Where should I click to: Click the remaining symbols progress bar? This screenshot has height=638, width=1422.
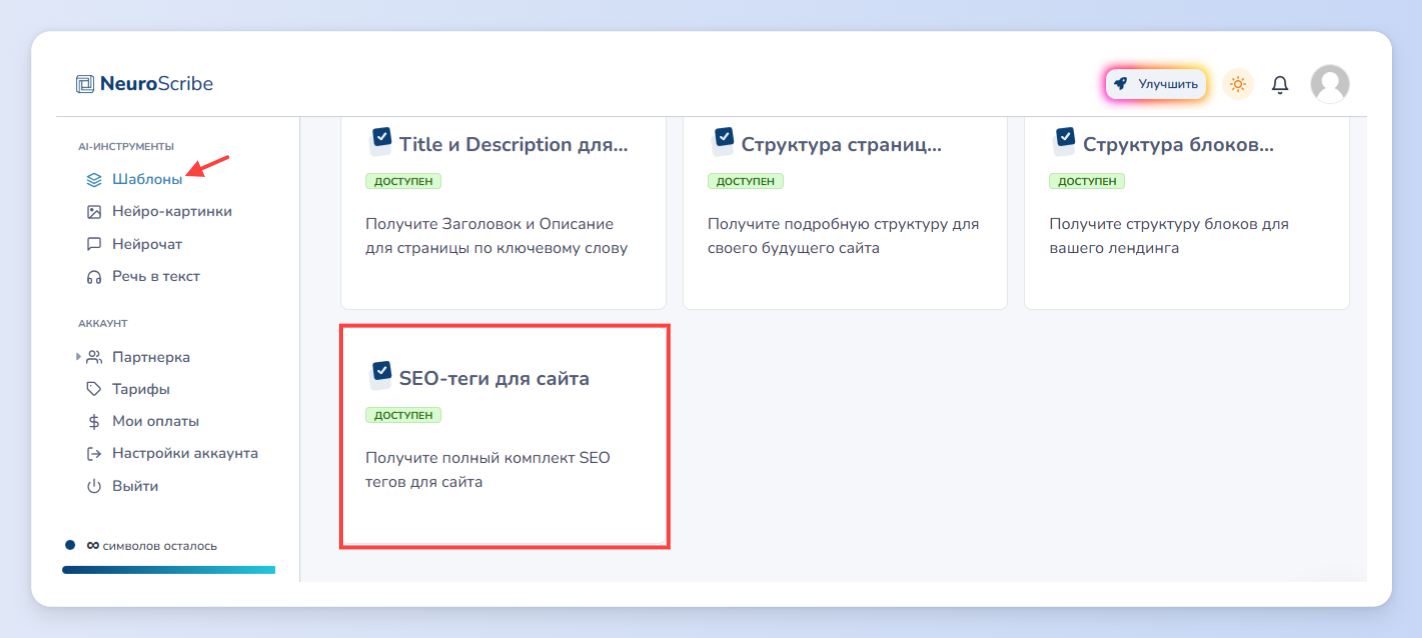pyautogui.click(x=168, y=570)
